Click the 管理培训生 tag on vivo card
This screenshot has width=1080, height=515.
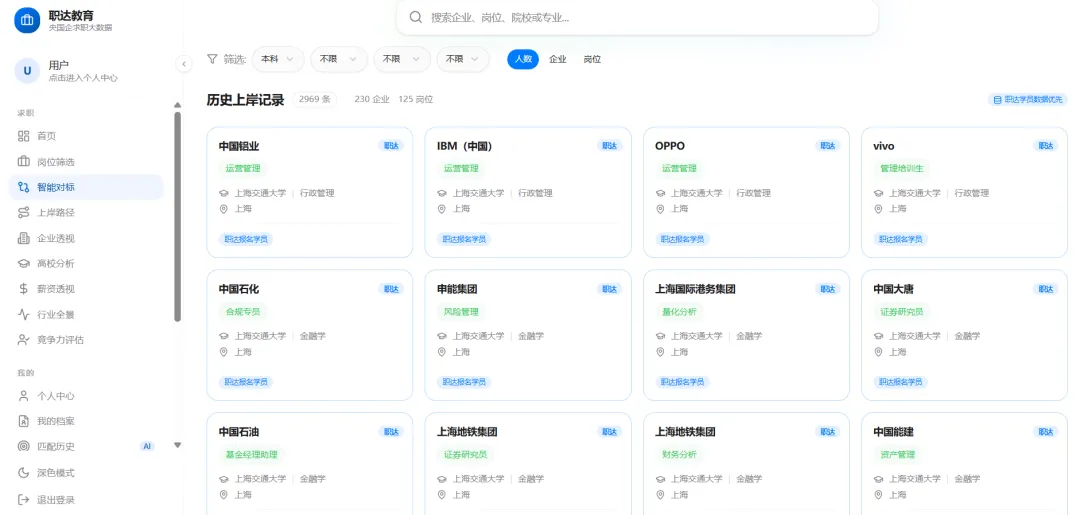point(901,168)
